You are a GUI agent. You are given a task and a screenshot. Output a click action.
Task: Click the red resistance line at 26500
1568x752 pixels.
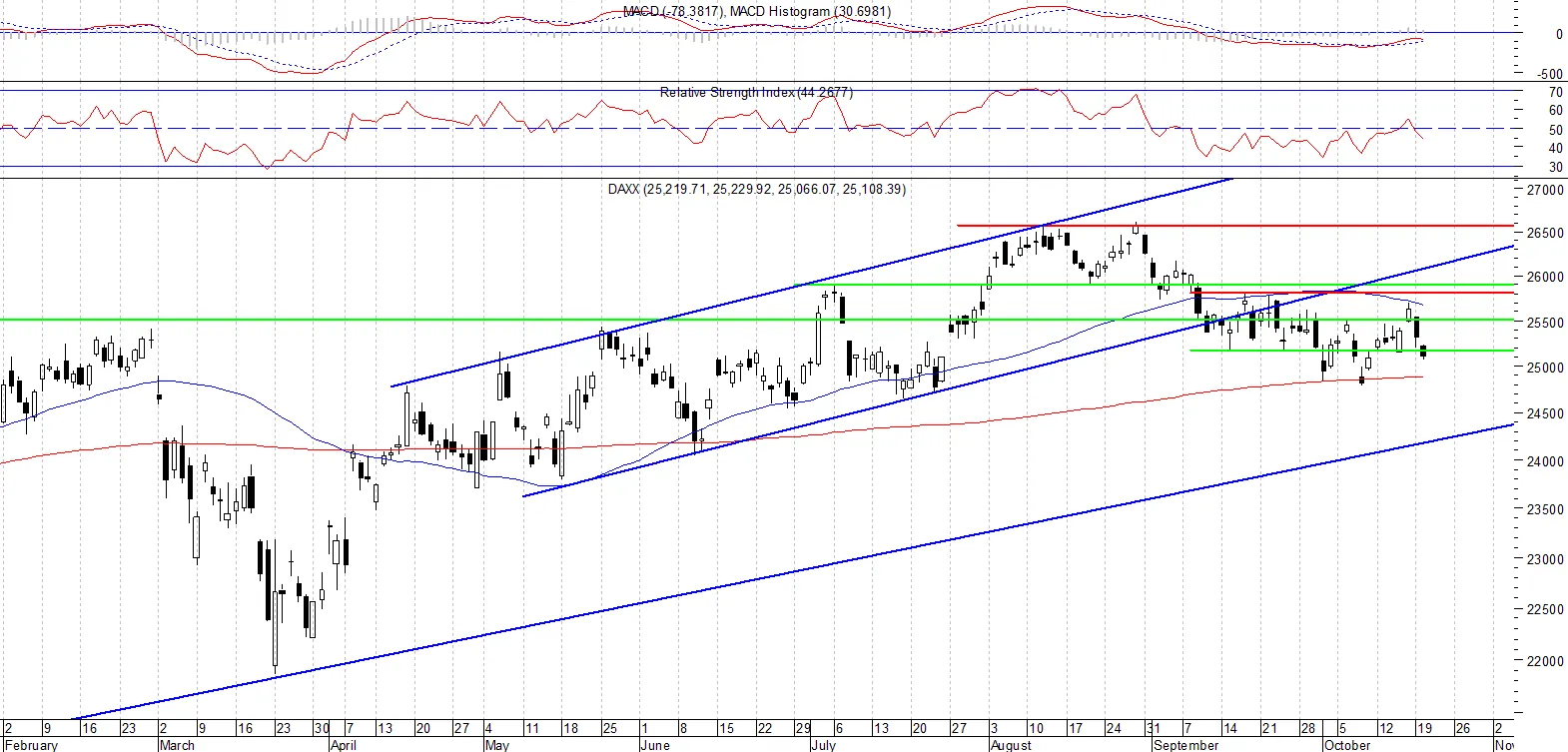[x=1236, y=226]
